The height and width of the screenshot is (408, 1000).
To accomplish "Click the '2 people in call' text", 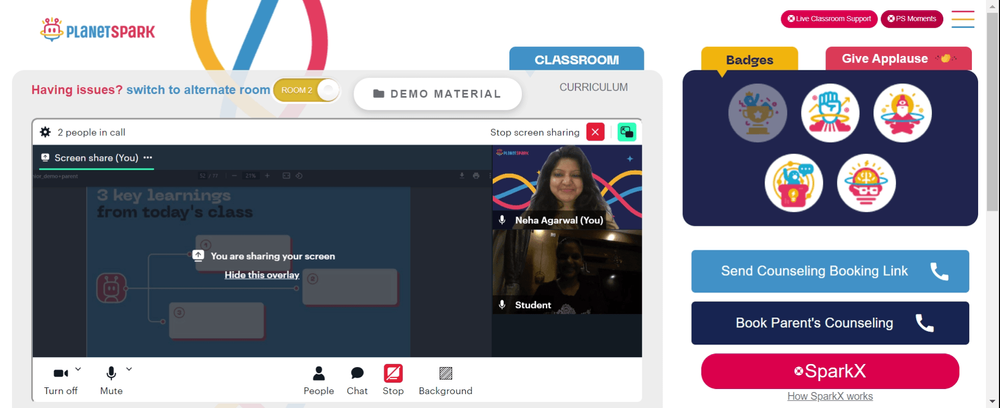I will (91, 133).
